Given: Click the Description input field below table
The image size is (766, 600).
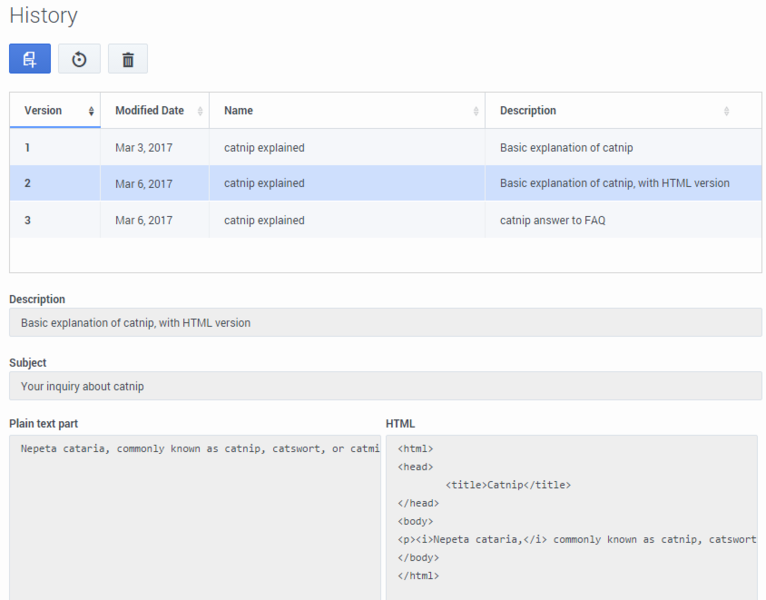Looking at the screenshot, I should click(385, 322).
